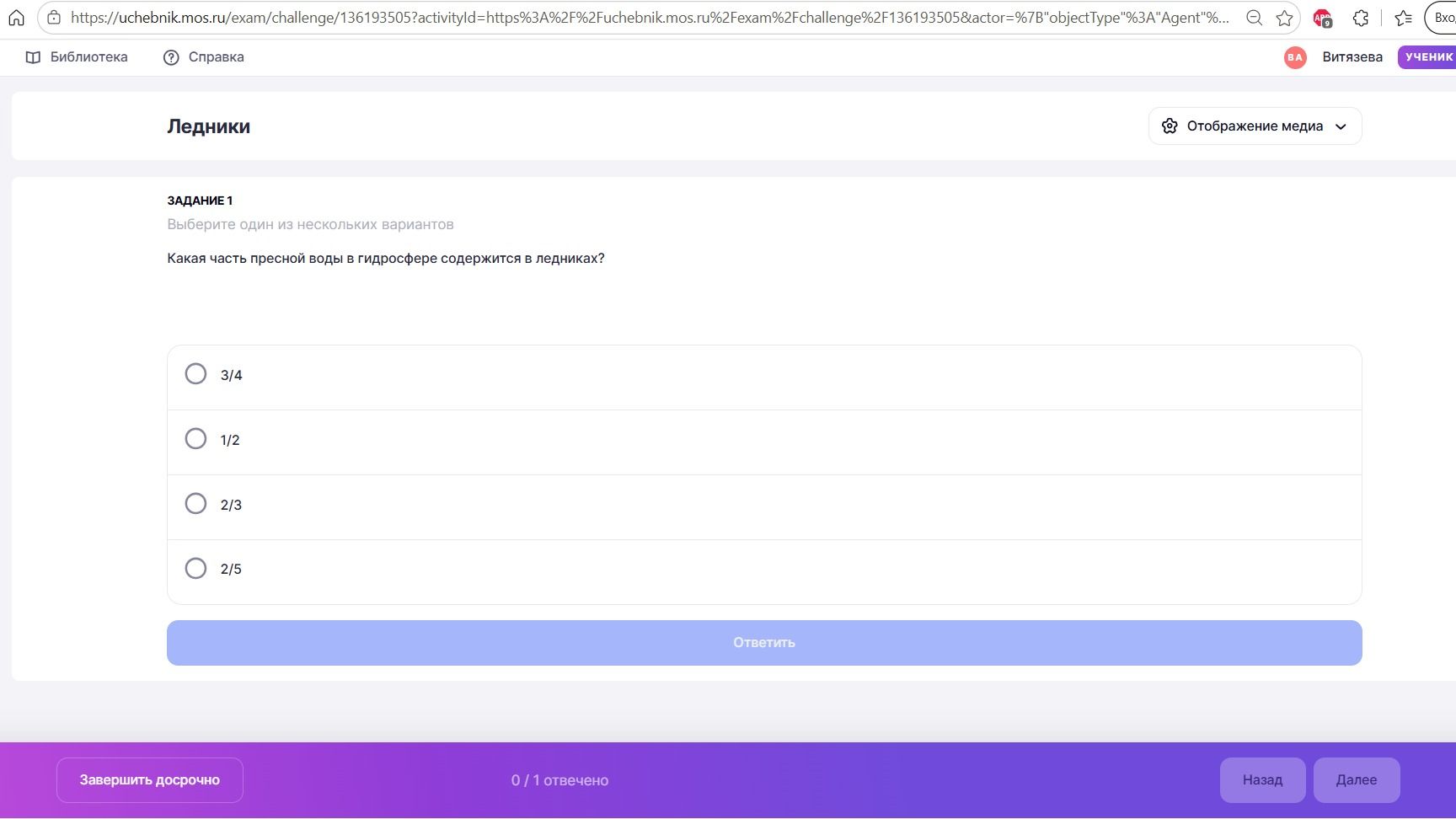Go to next with Далее button
Screen dimensions: 1456x819
(x=1357, y=780)
